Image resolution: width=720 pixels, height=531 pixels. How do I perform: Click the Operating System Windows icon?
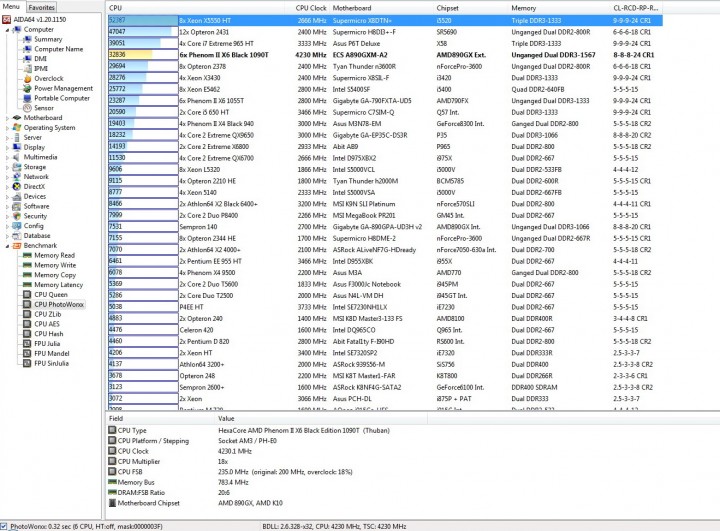point(17,127)
